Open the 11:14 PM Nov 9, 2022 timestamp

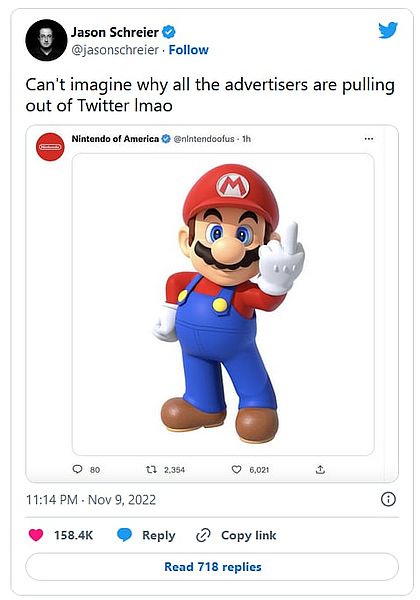91,500
